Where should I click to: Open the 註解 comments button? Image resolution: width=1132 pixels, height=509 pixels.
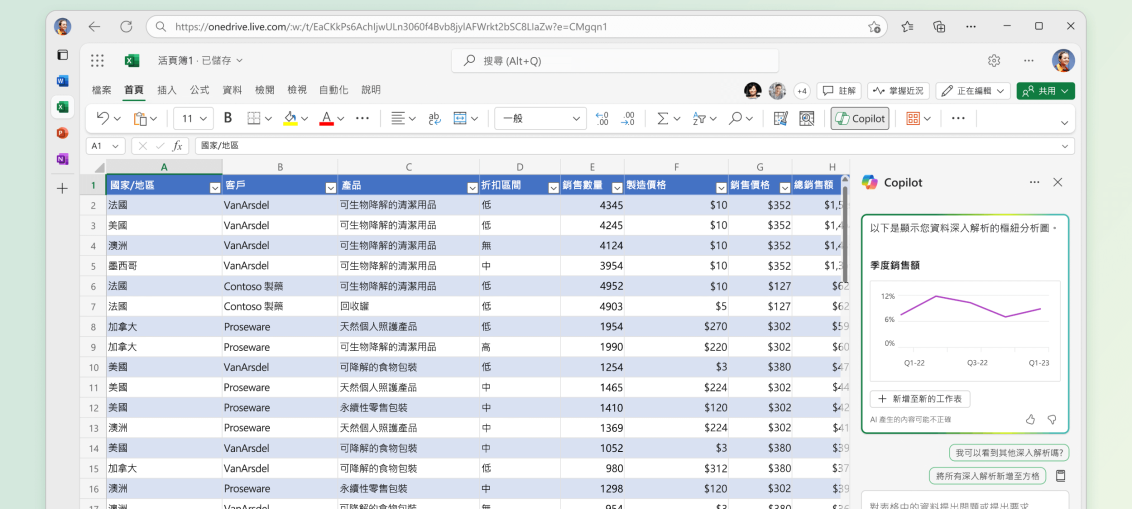click(x=839, y=91)
